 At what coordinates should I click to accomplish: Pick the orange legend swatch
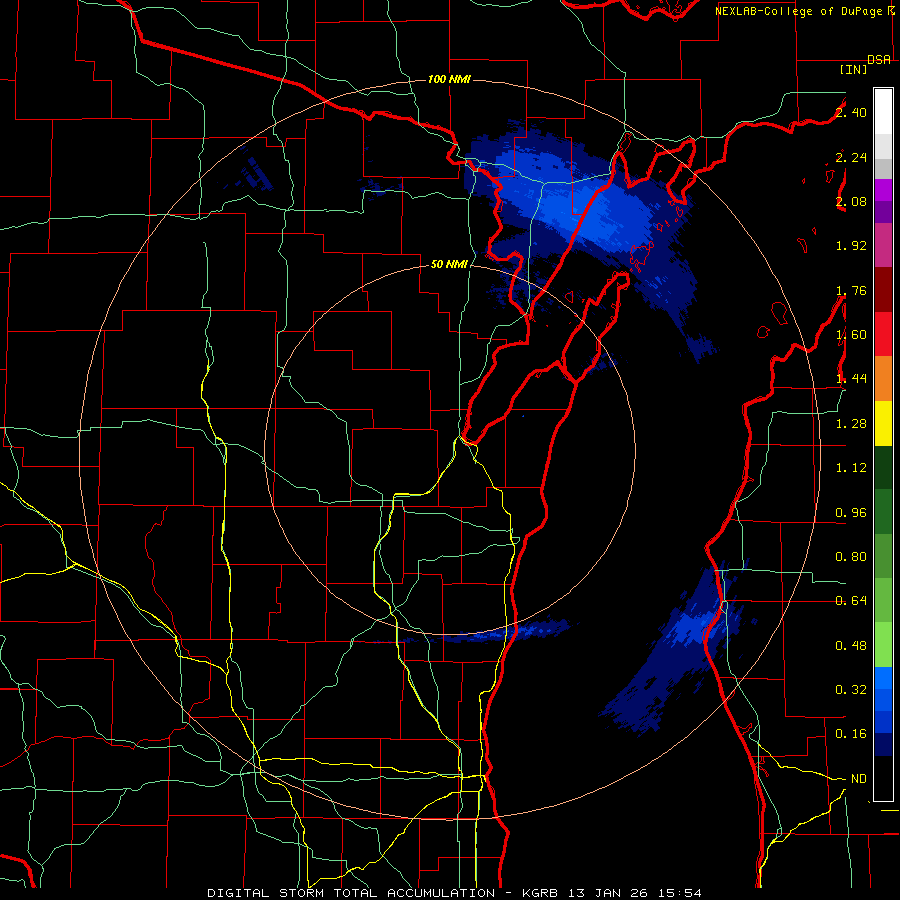(x=883, y=378)
